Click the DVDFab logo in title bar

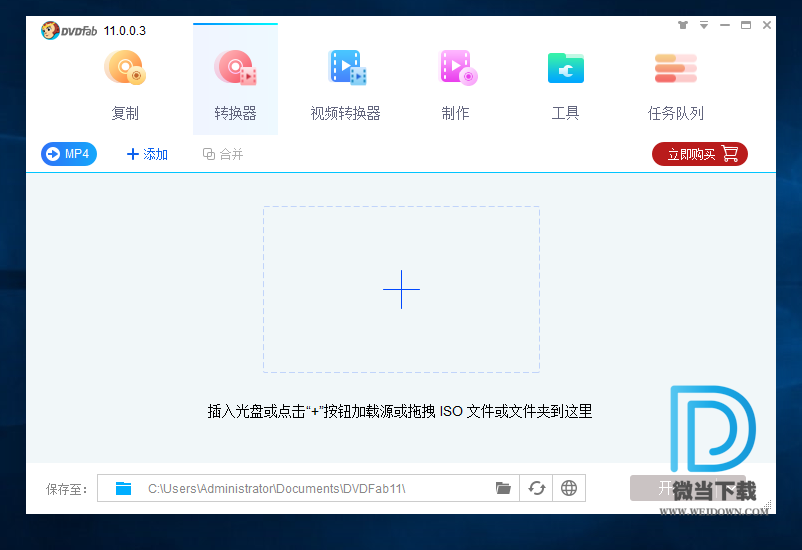(x=69, y=31)
